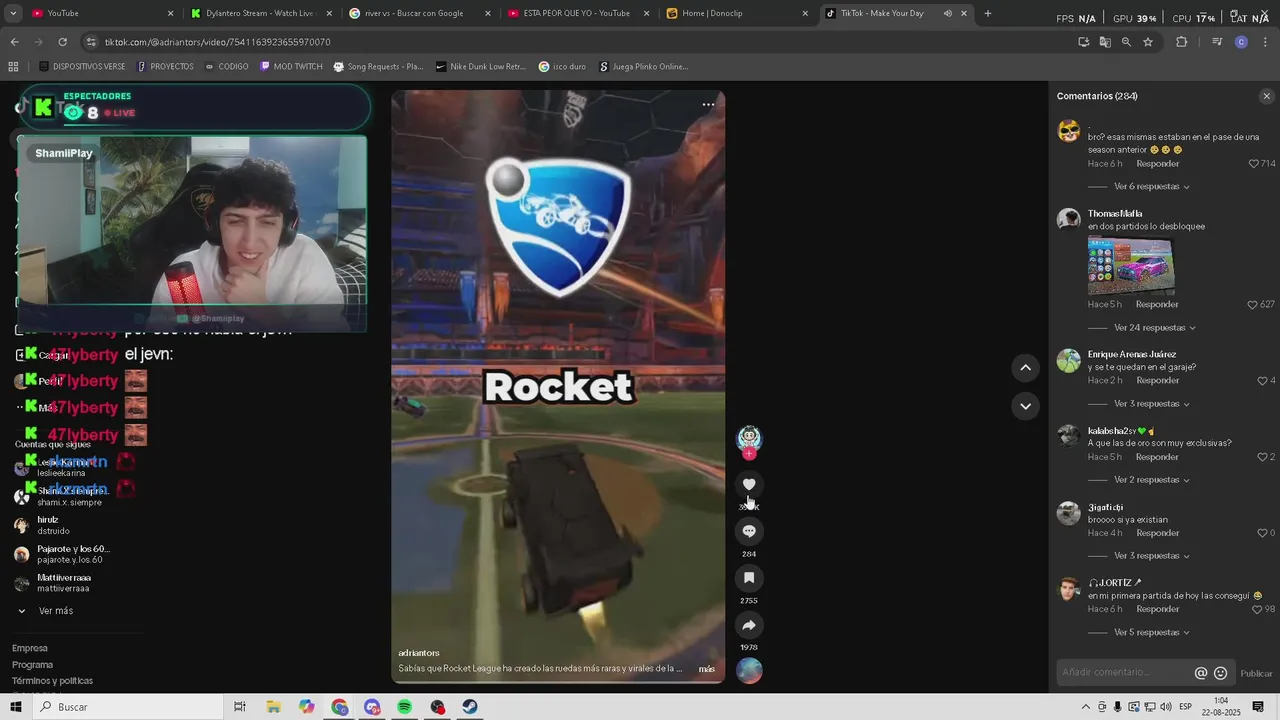The width and height of the screenshot is (1280, 720).
Task: Click Responder on J.ORTIZ's comment
Action: [x=1157, y=609]
